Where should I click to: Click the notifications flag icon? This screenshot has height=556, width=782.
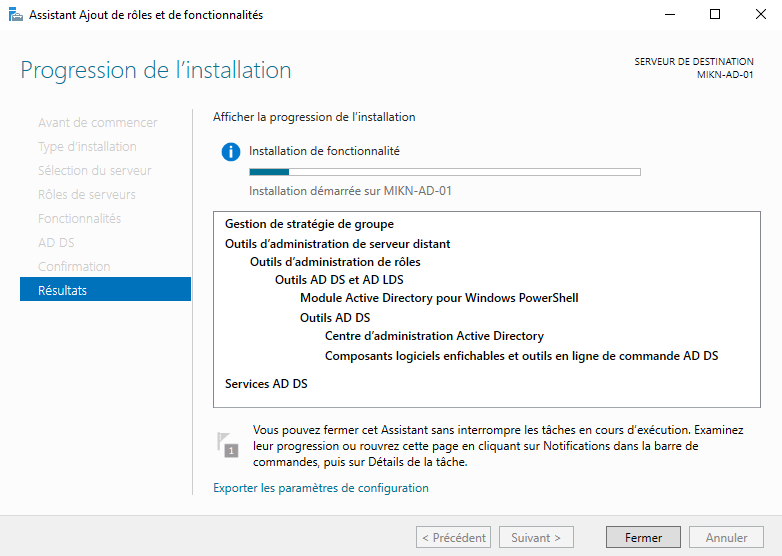(x=227, y=445)
